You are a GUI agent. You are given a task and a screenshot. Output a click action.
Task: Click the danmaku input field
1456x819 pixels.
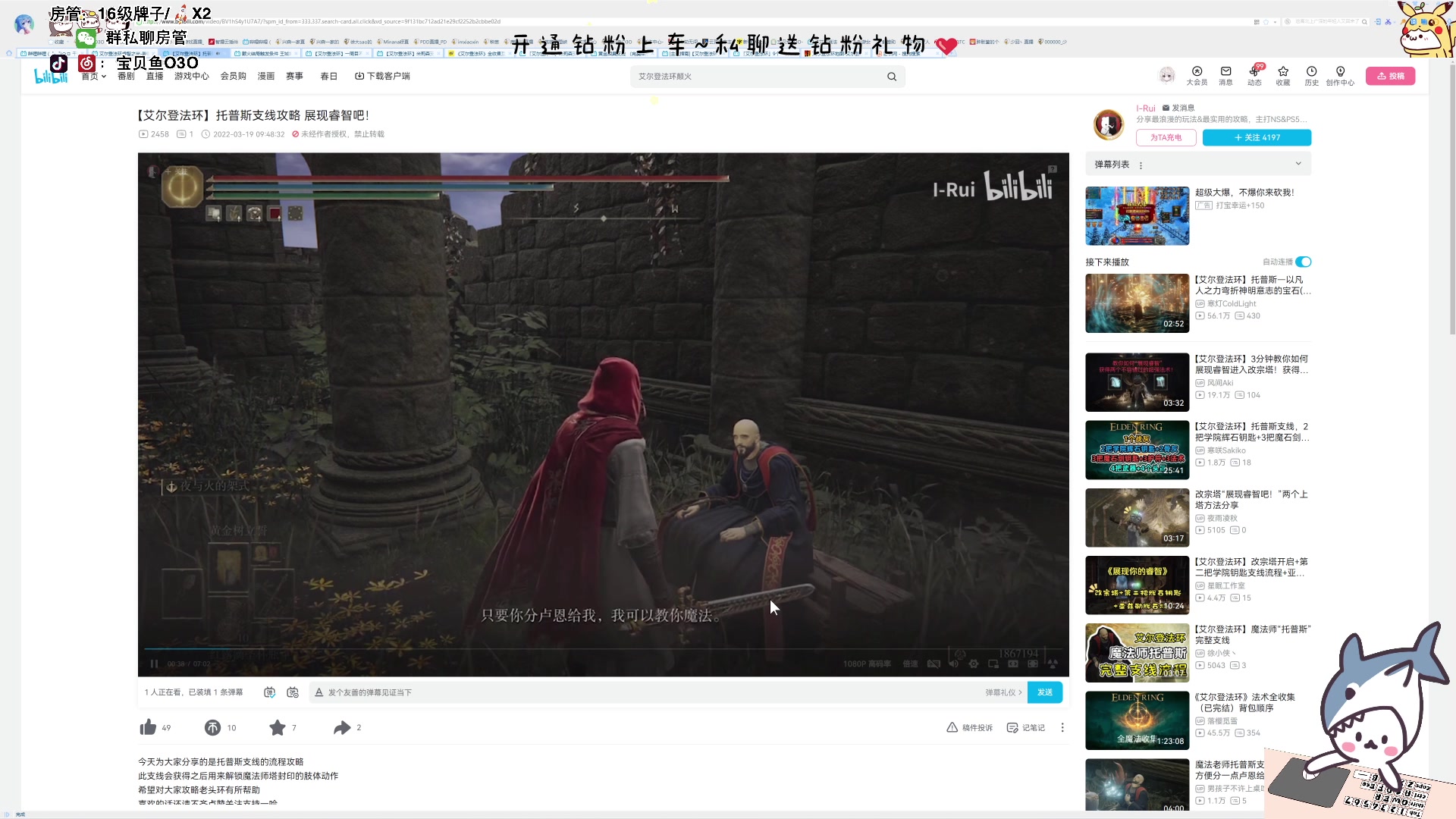point(652,692)
